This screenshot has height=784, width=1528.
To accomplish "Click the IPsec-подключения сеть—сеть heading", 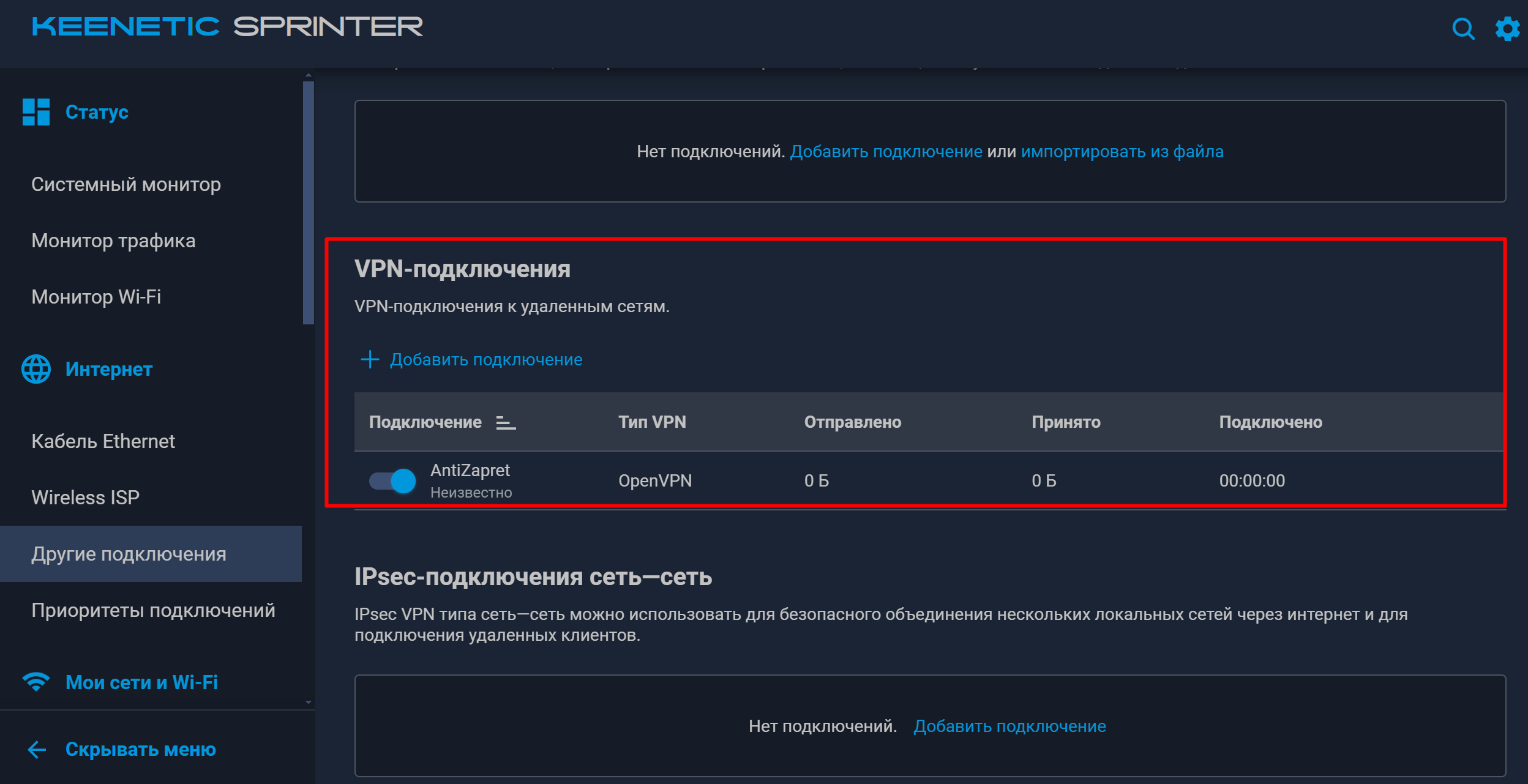I will tap(533, 577).
